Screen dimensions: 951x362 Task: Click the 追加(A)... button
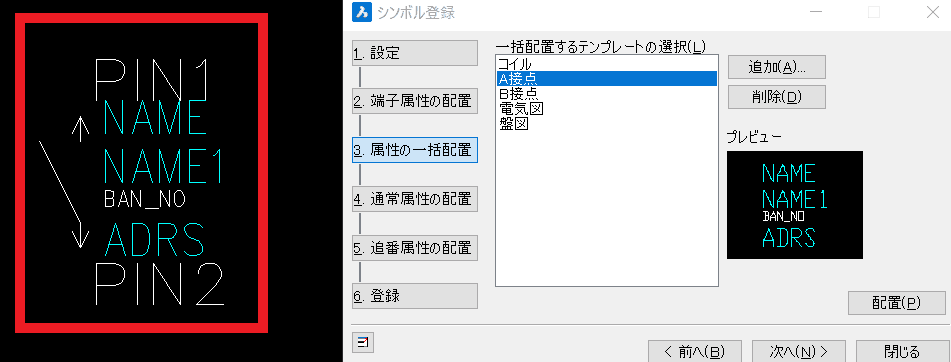tap(777, 67)
